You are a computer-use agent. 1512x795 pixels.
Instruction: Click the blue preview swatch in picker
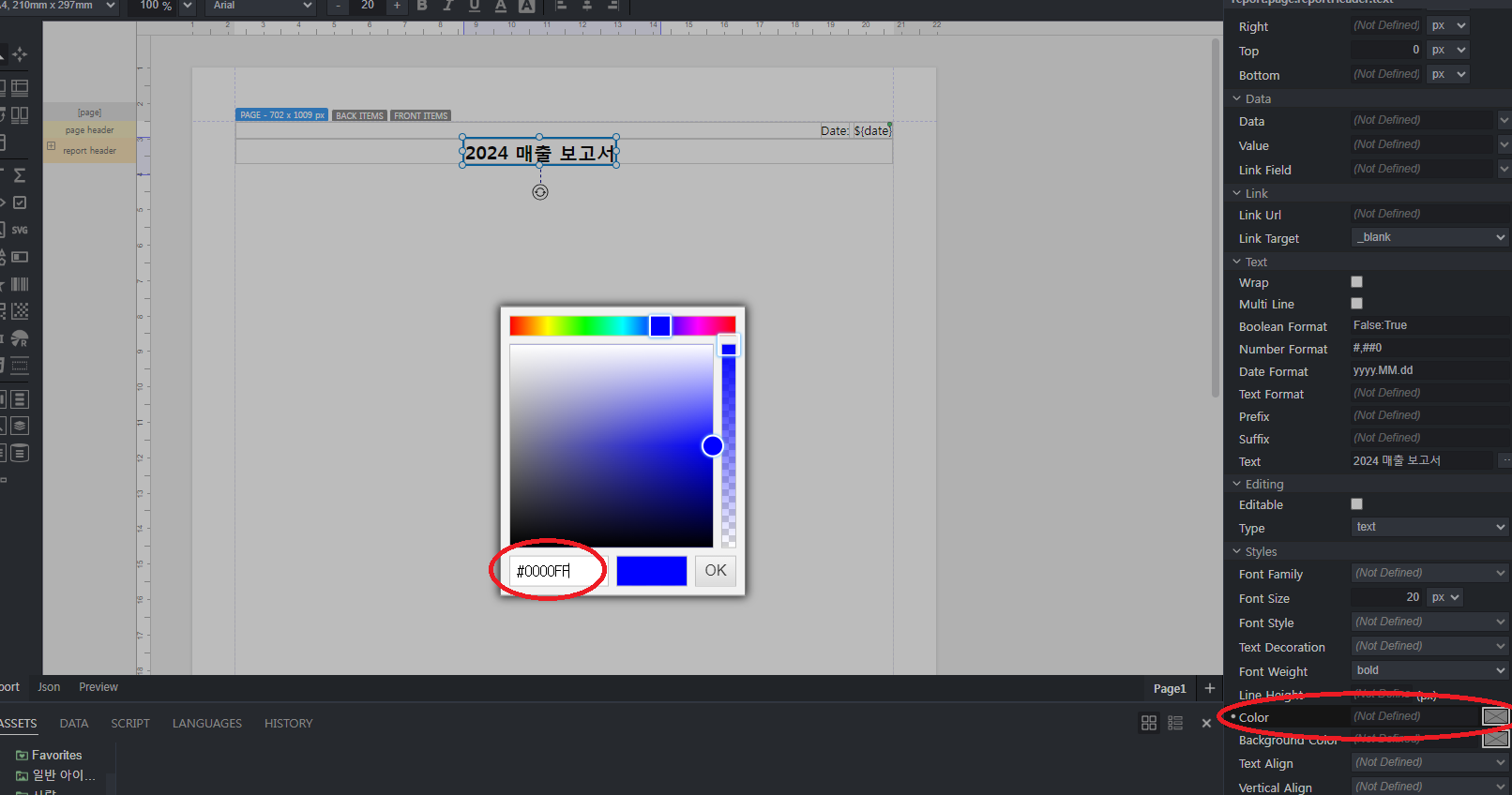click(652, 570)
